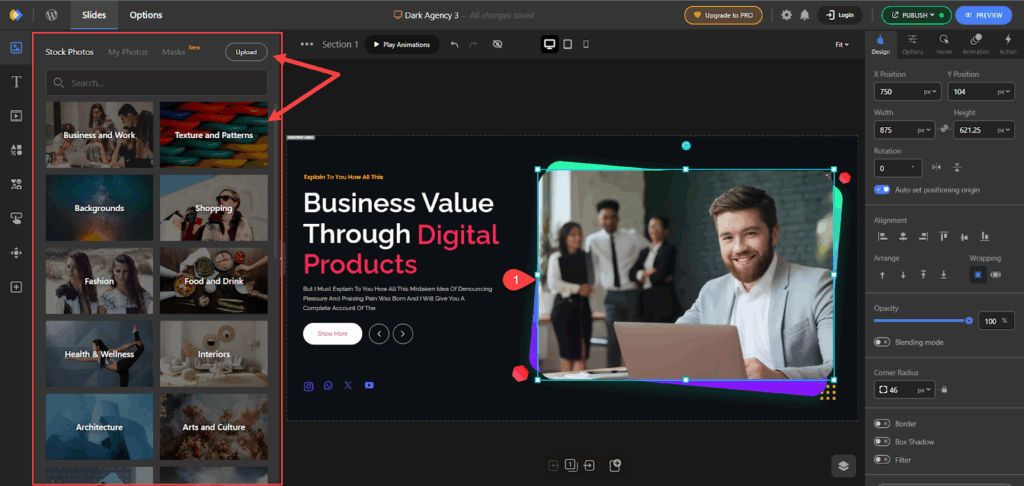Click the Upload button
The height and width of the screenshot is (486, 1024).
point(246,52)
